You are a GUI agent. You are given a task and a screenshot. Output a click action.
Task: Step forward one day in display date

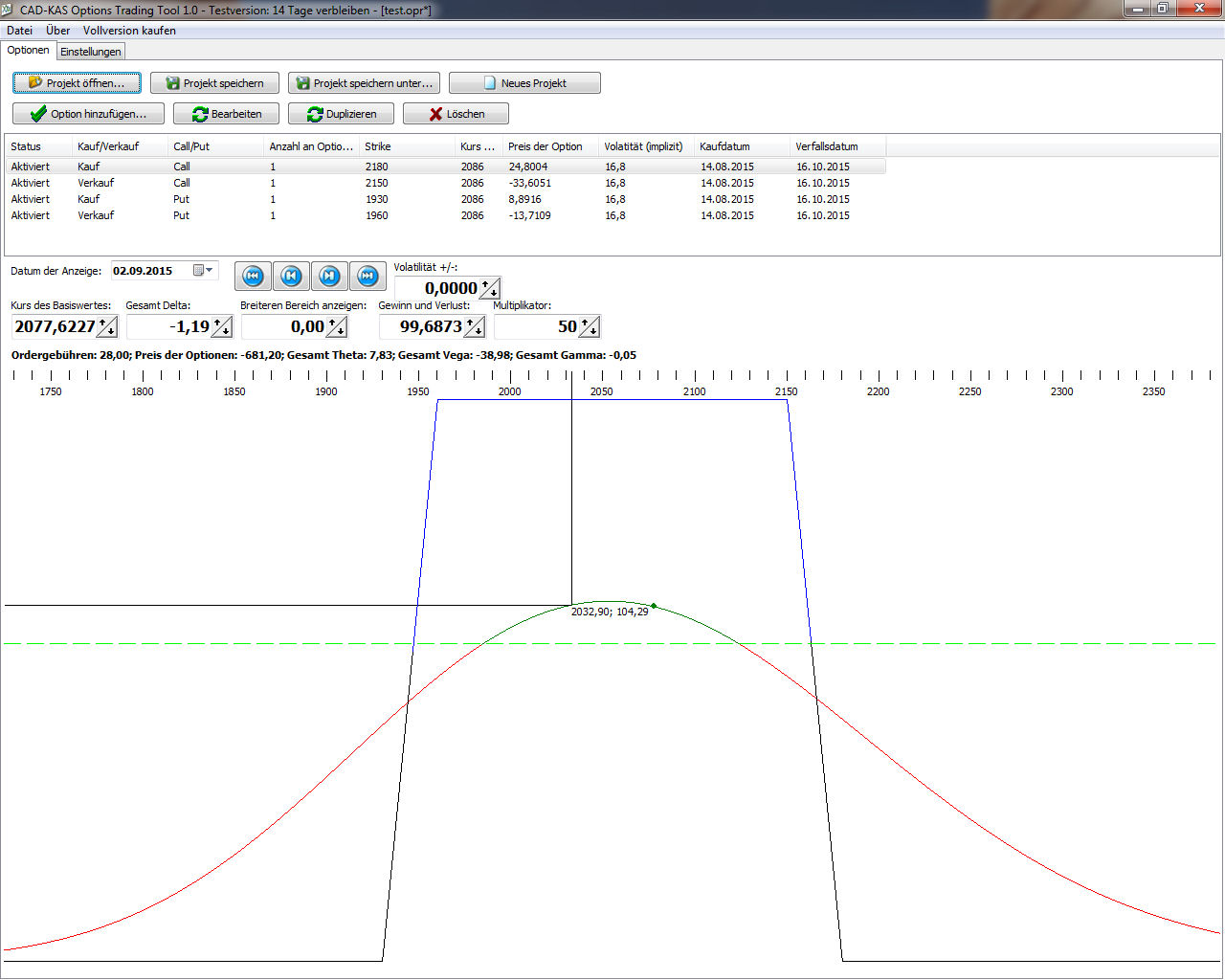pos(329,277)
